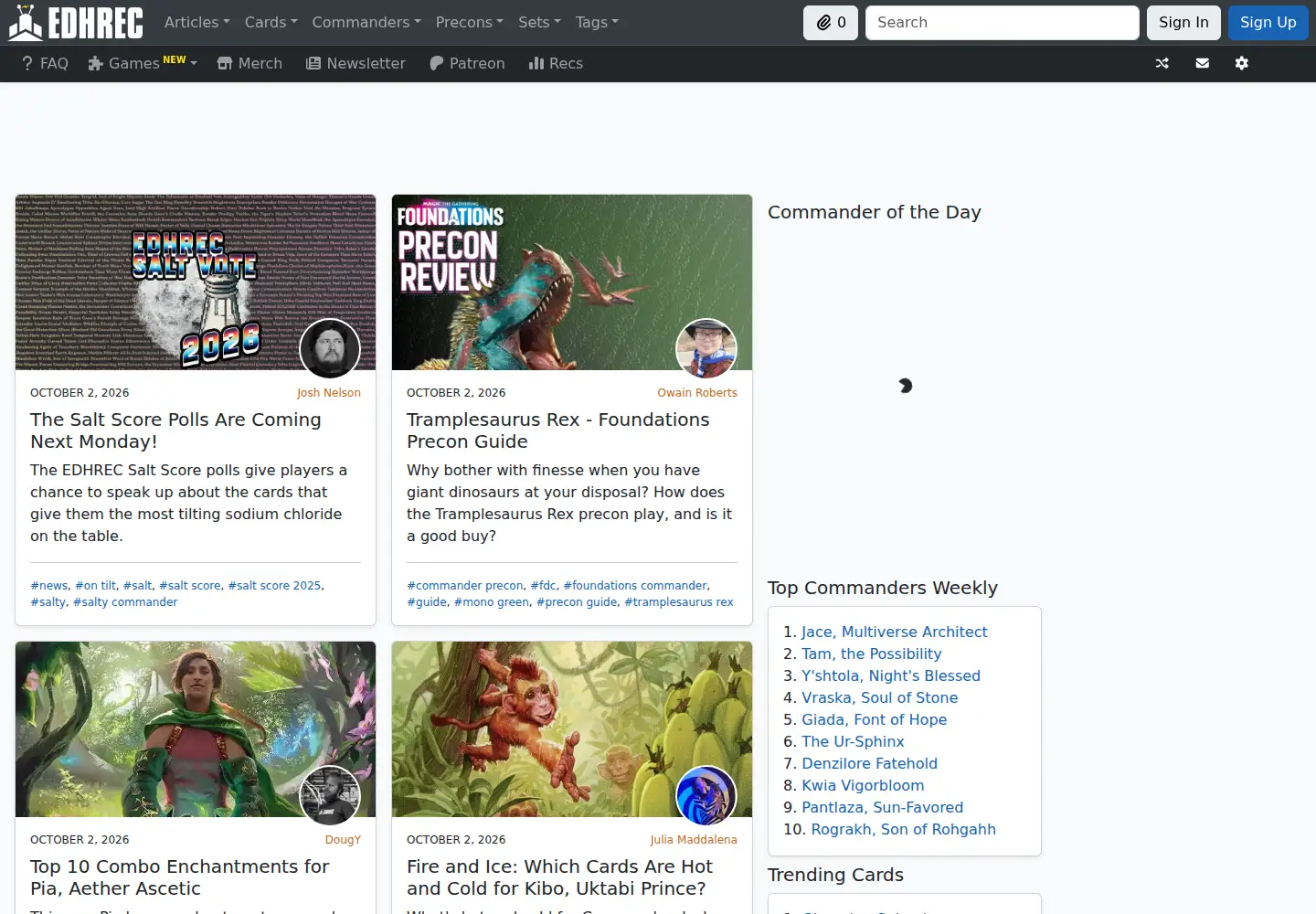Open Jace, Multiverse Architect commander
This screenshot has height=914, width=1316.
[x=895, y=632]
